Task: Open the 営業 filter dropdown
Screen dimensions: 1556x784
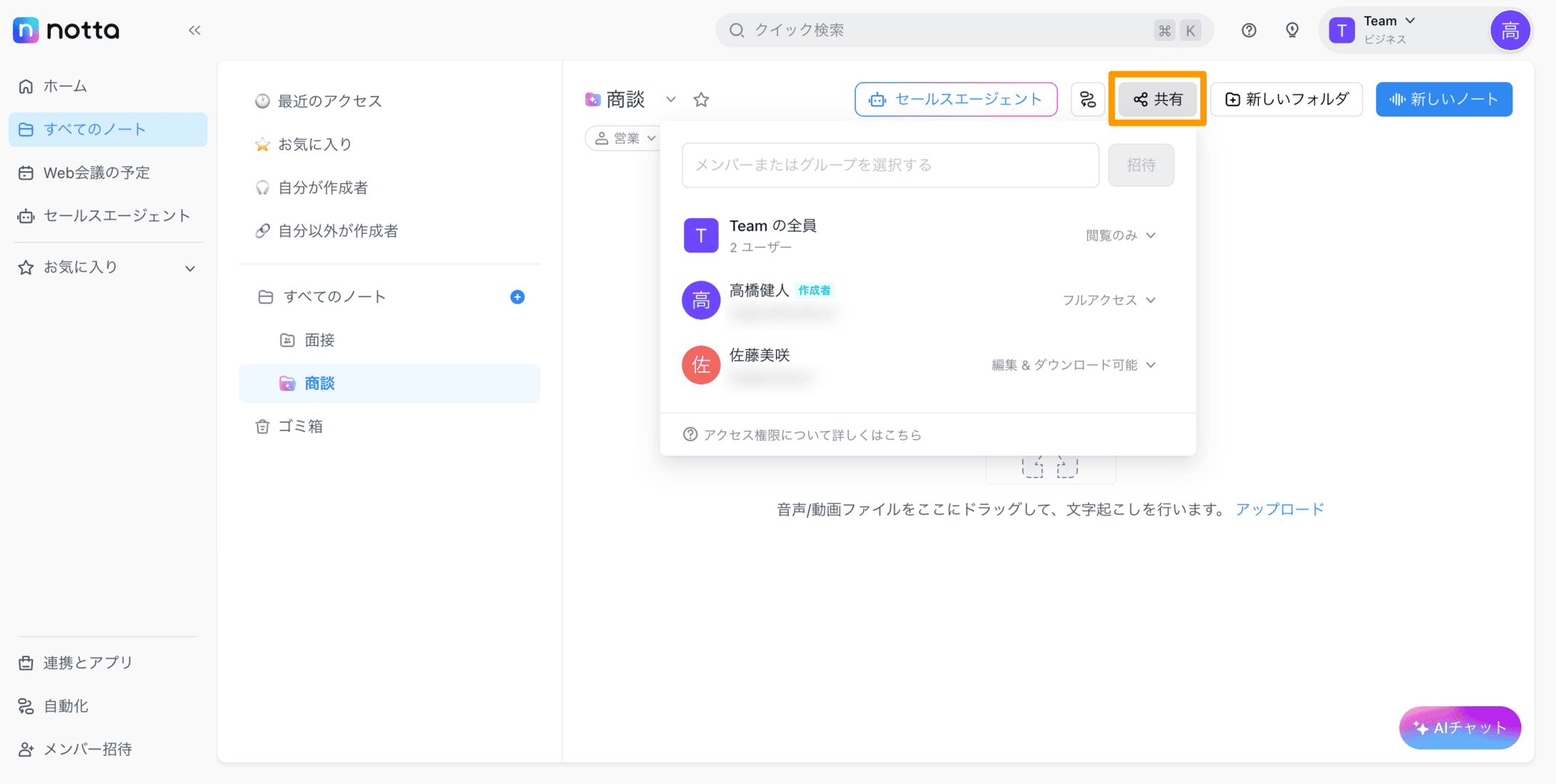Action: [x=625, y=138]
